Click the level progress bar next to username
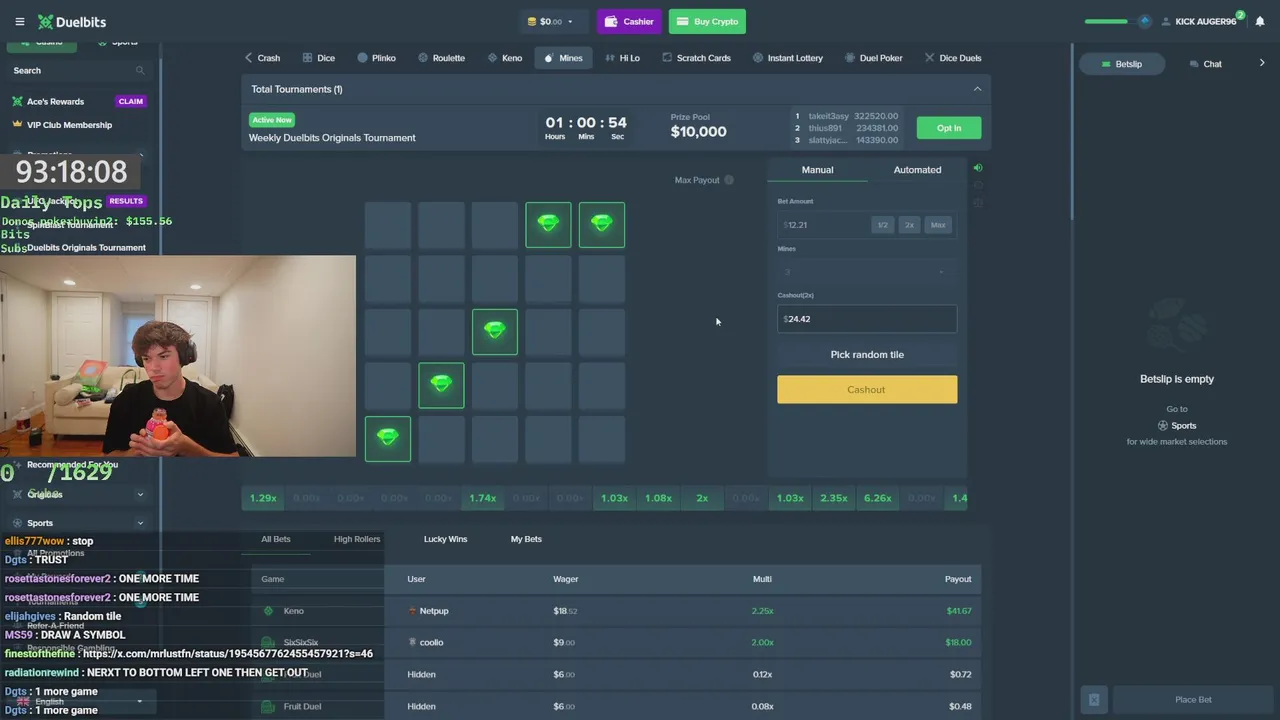The width and height of the screenshot is (1280, 720). (1106, 21)
